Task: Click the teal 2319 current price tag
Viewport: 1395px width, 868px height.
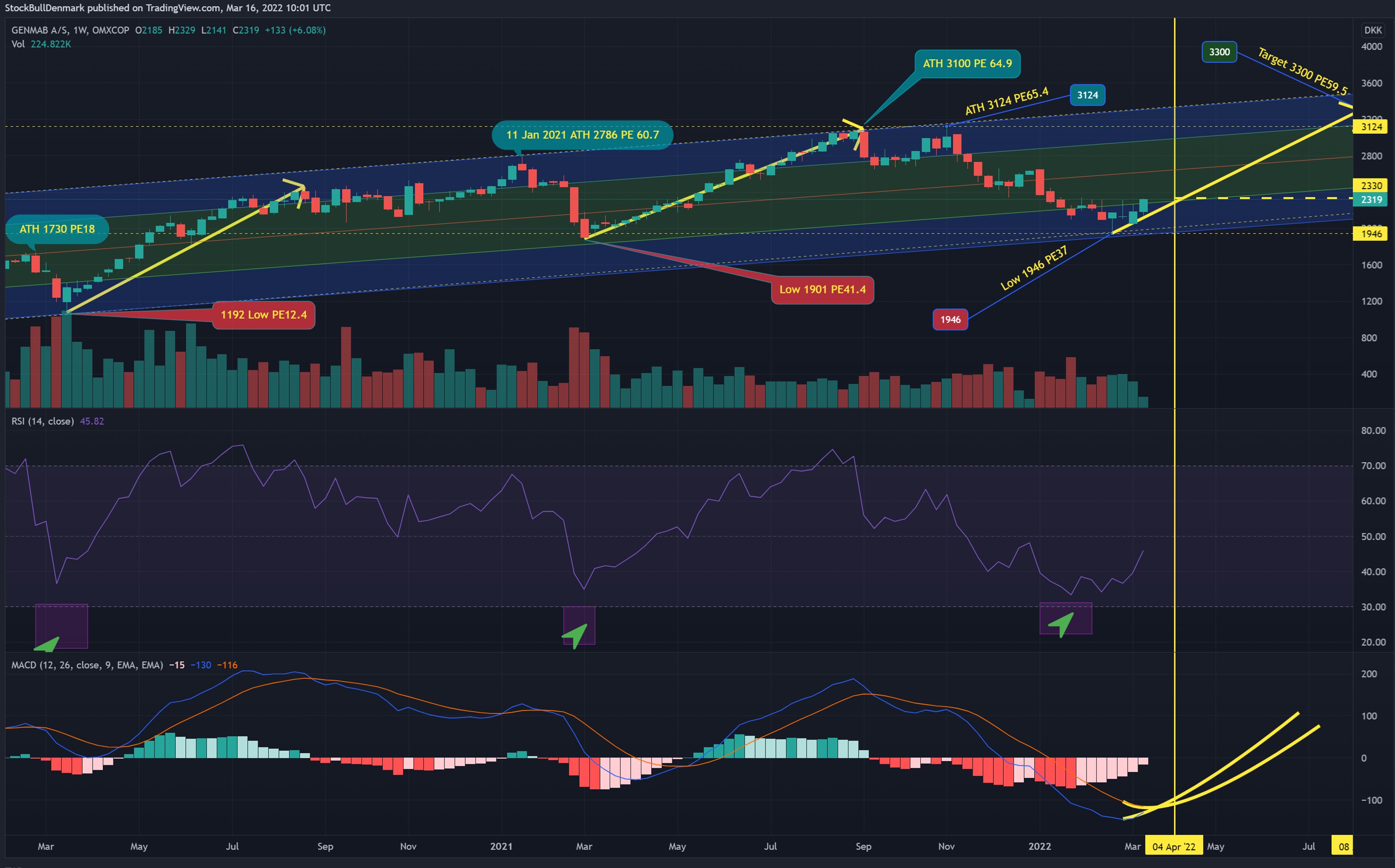Action: (1370, 199)
